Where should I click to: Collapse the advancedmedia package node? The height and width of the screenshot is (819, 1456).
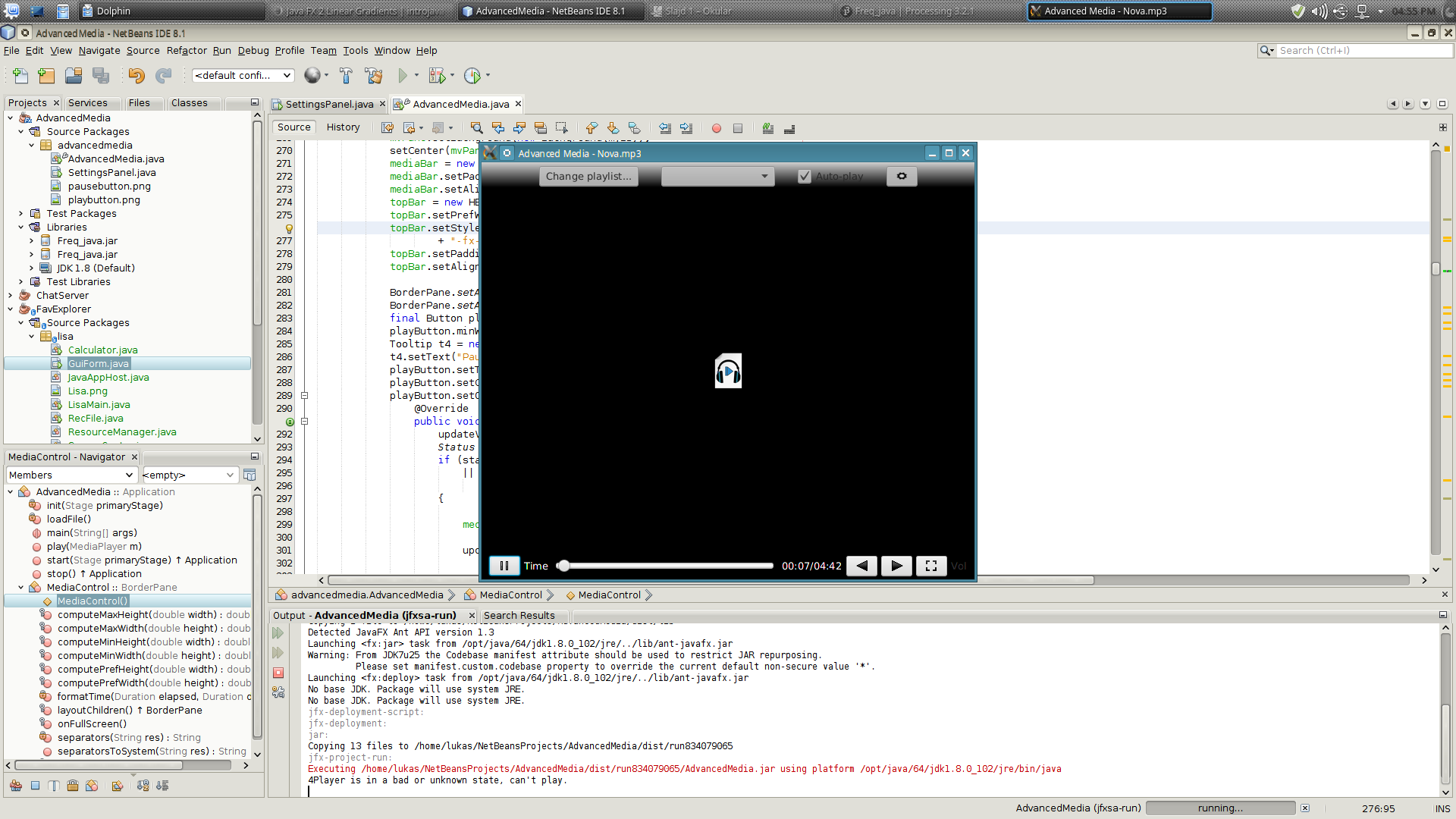pos(32,145)
